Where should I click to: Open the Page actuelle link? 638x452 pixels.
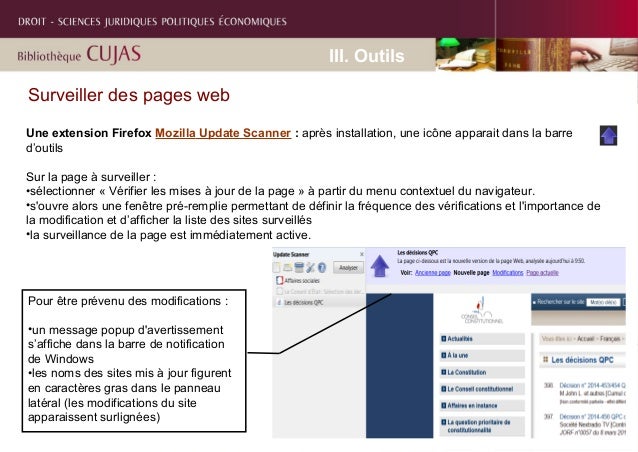[x=542, y=273]
